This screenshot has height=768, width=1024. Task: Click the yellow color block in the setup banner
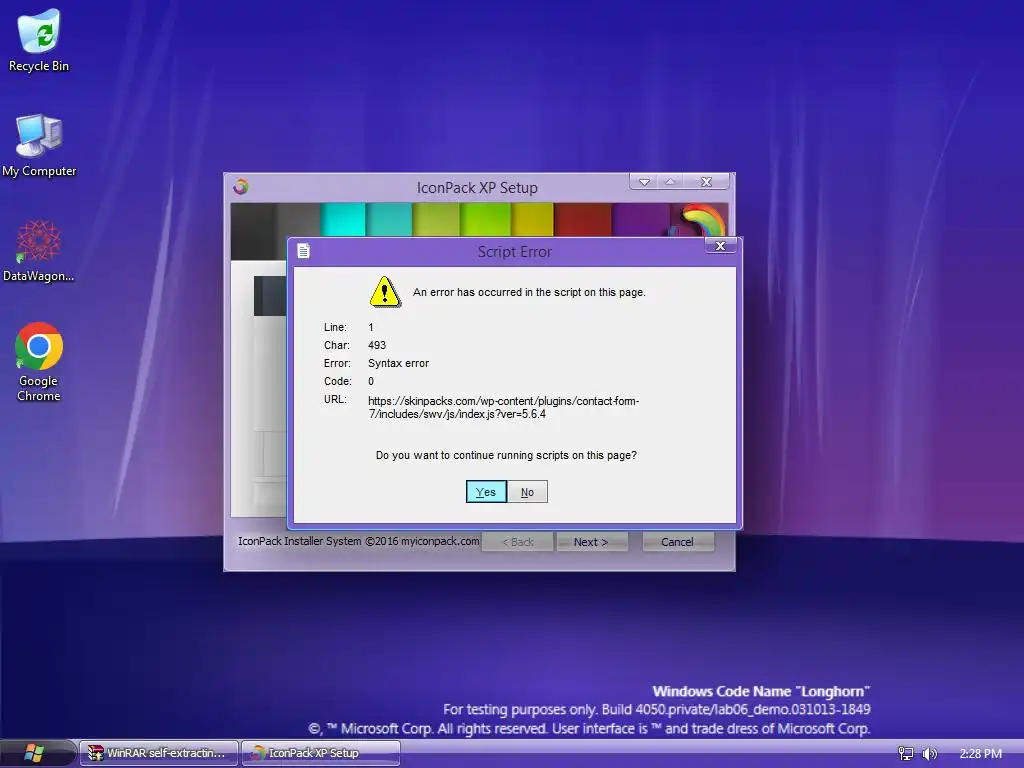(x=532, y=219)
